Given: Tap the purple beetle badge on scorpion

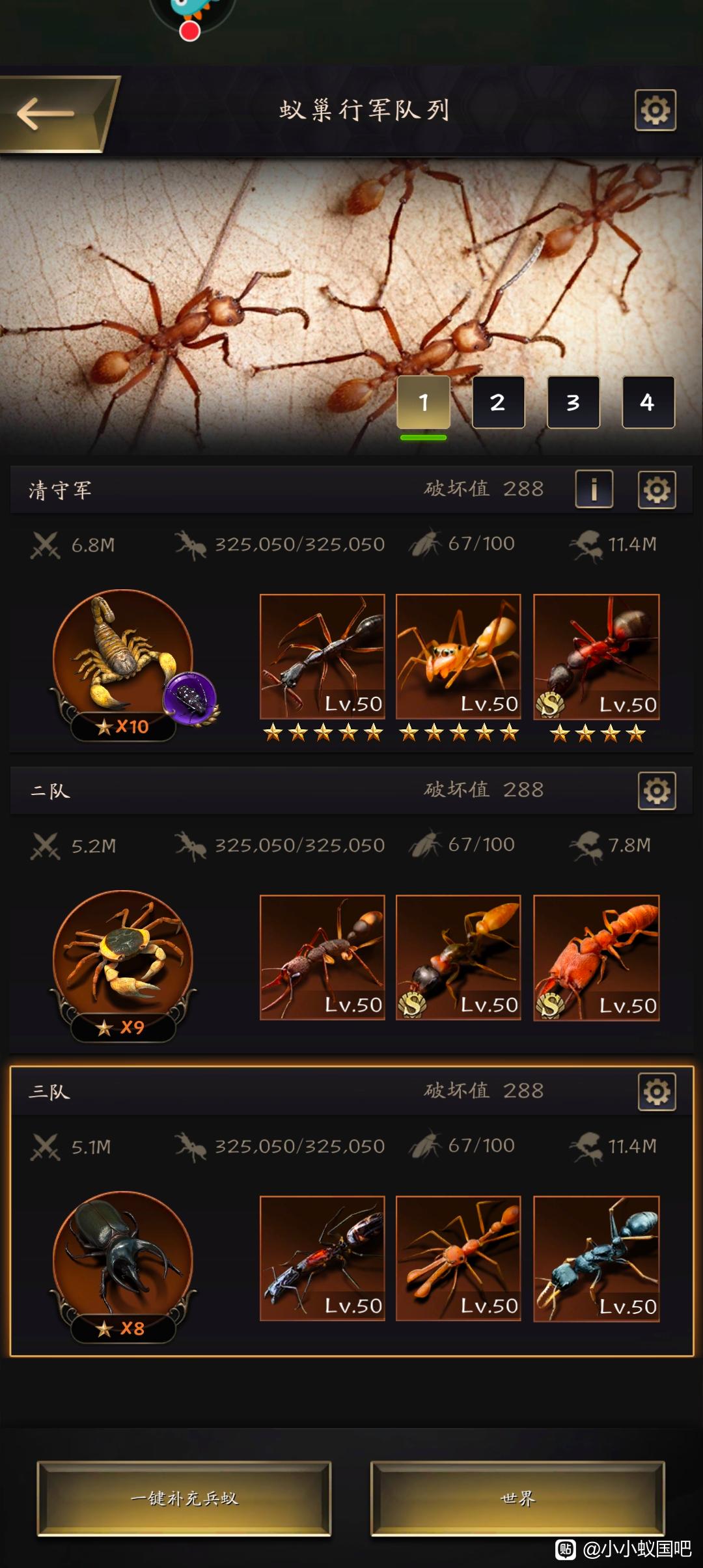Looking at the screenshot, I should 190,697.
